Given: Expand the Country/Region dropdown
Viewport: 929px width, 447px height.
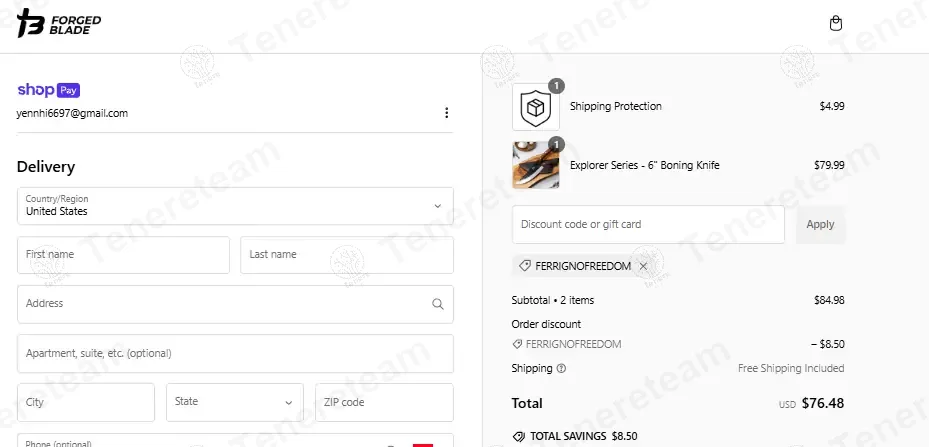Looking at the screenshot, I should click(x=235, y=206).
